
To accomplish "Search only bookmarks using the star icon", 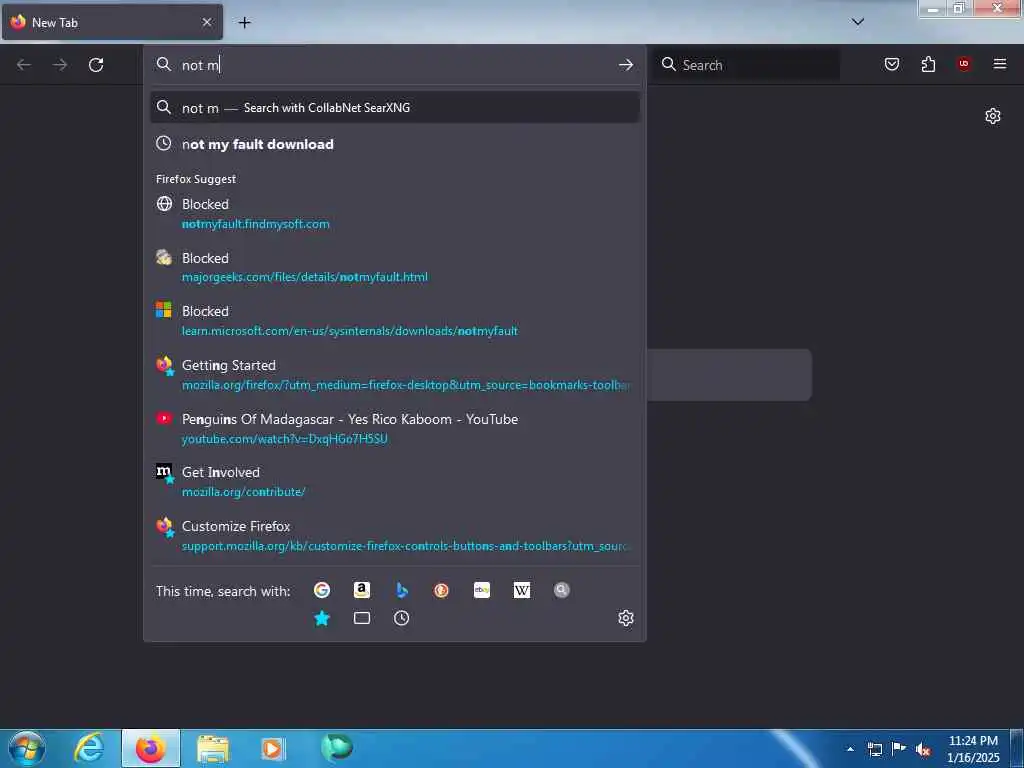I will (322, 618).
